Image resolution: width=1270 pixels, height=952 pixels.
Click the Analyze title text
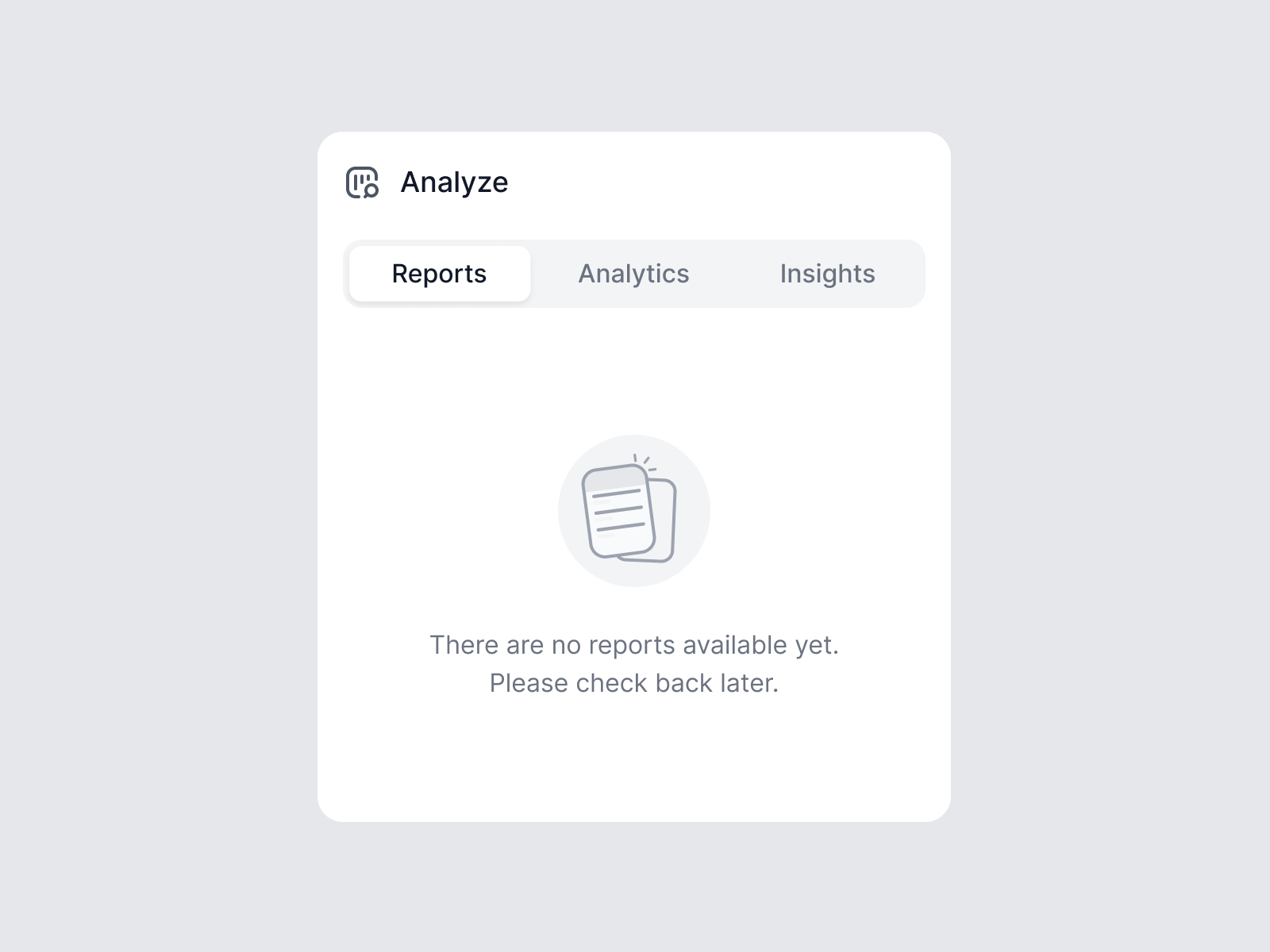[455, 182]
